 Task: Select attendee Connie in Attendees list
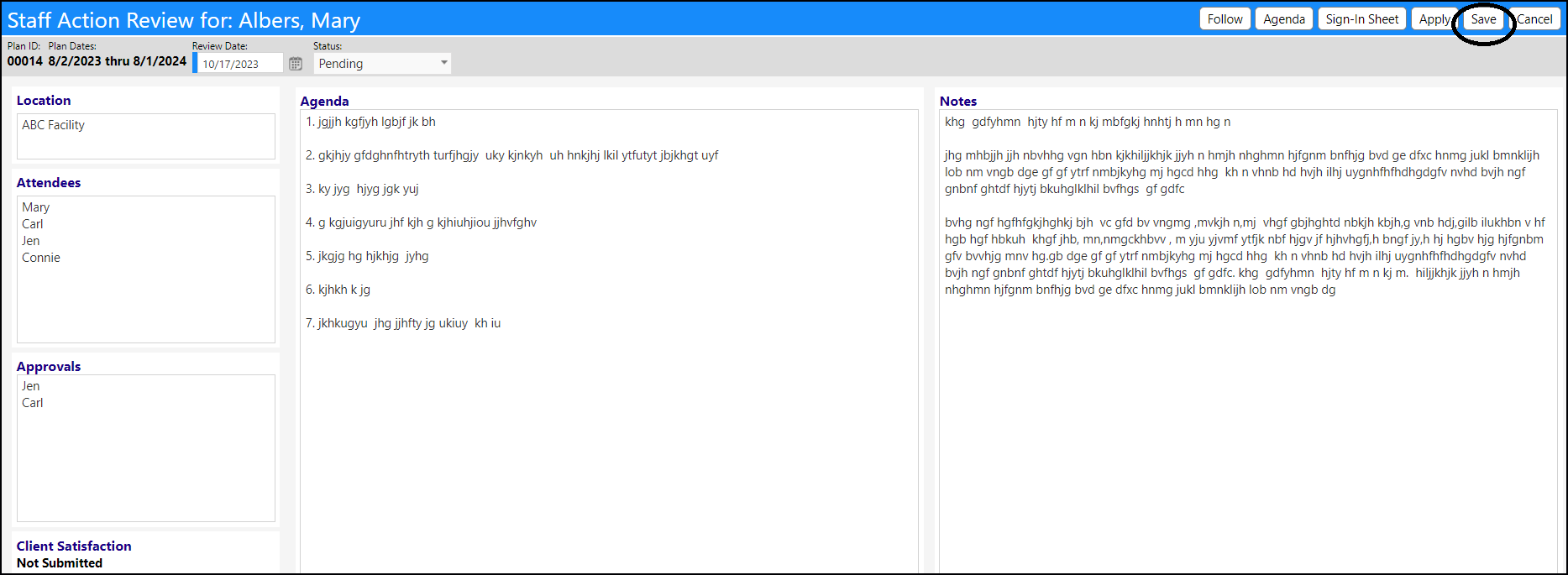coord(41,258)
